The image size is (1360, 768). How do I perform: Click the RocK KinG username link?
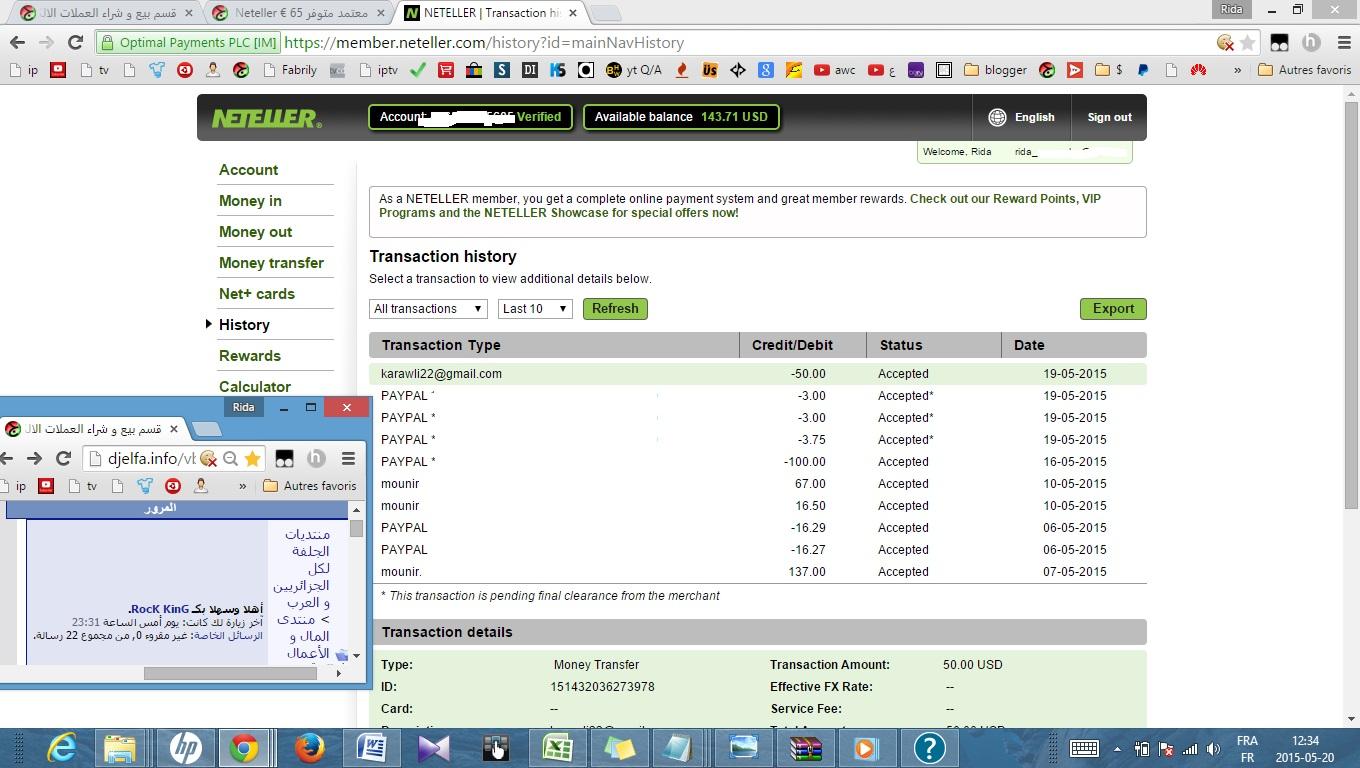coord(160,609)
